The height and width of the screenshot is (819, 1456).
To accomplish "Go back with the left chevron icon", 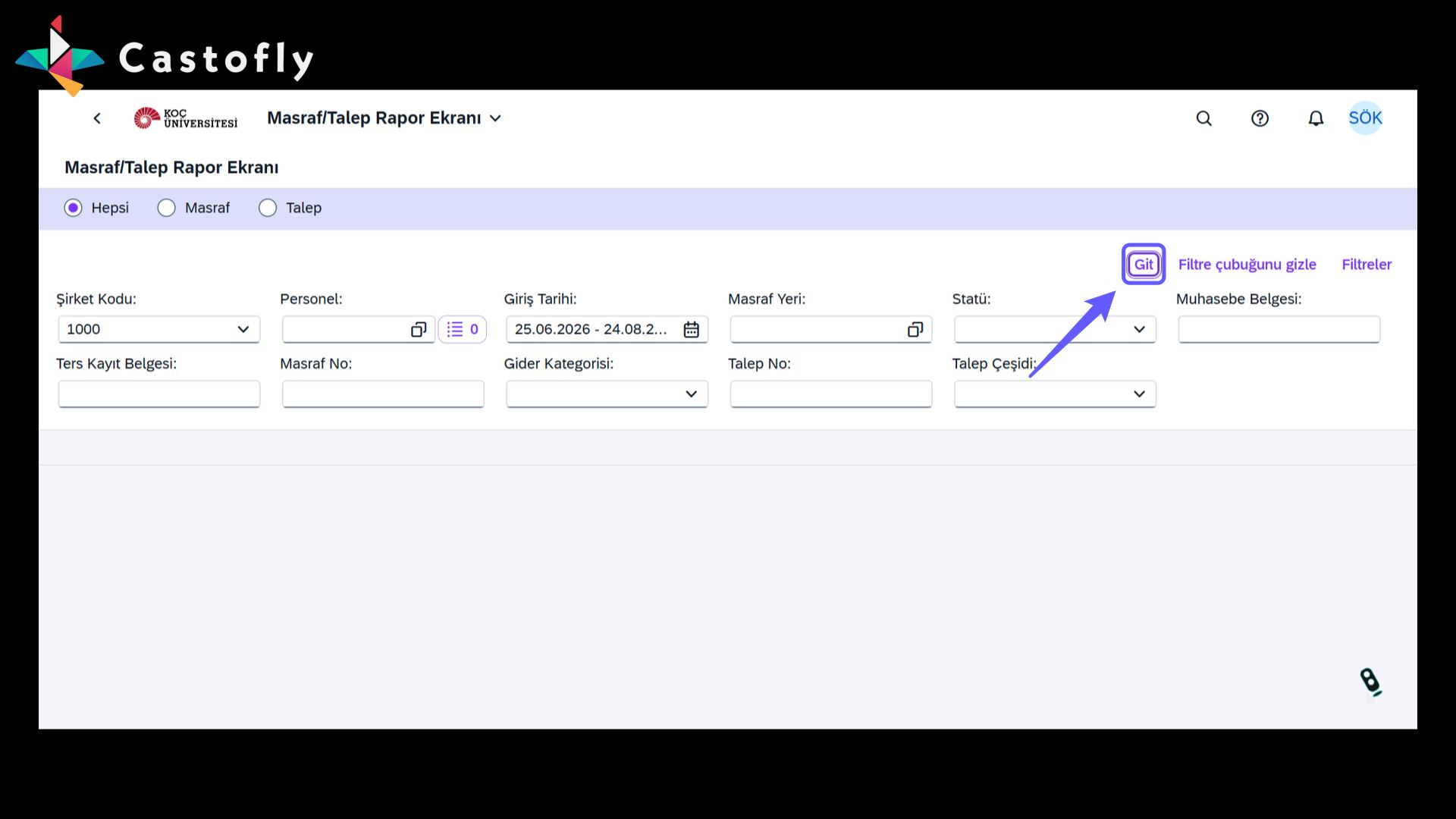I will pos(97,118).
